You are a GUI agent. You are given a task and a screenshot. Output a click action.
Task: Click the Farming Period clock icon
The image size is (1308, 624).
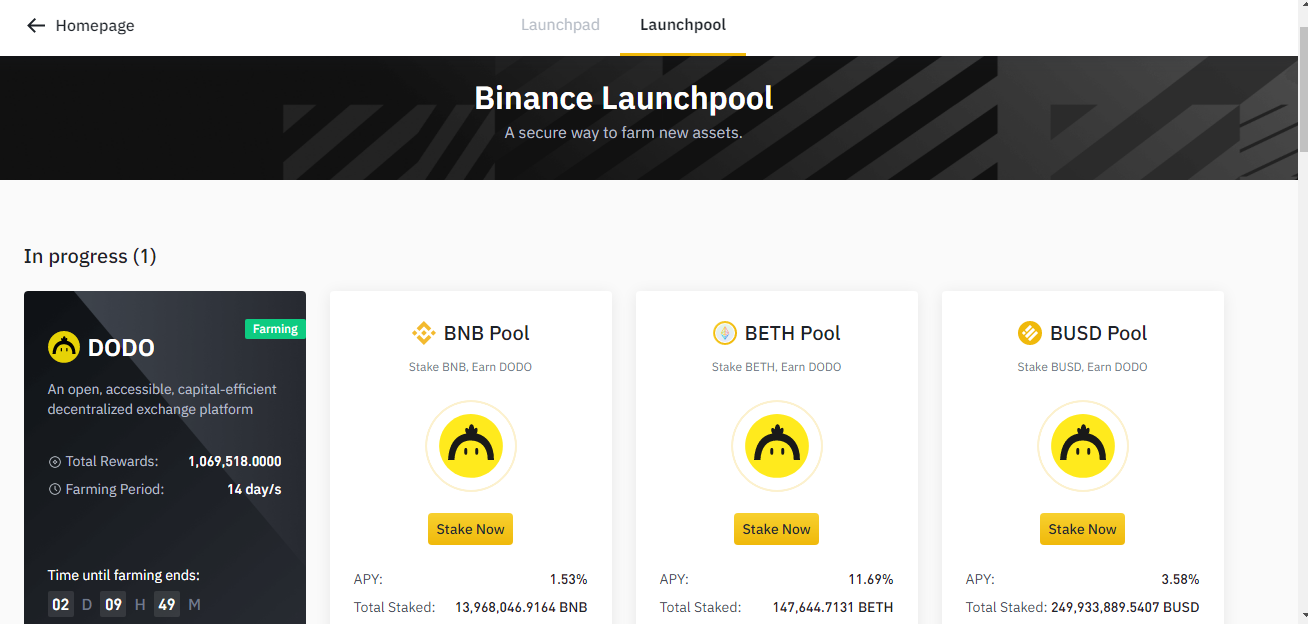click(55, 490)
